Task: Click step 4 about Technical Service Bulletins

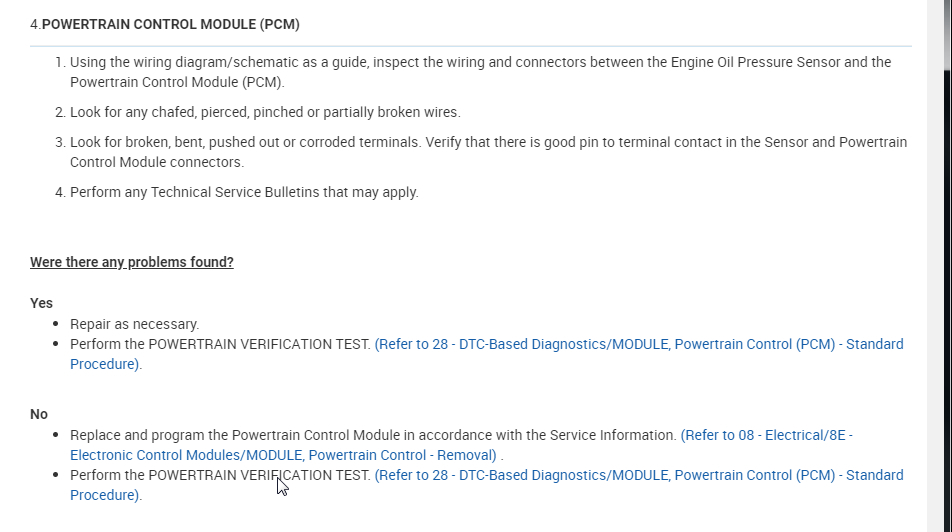Action: click(x=244, y=192)
